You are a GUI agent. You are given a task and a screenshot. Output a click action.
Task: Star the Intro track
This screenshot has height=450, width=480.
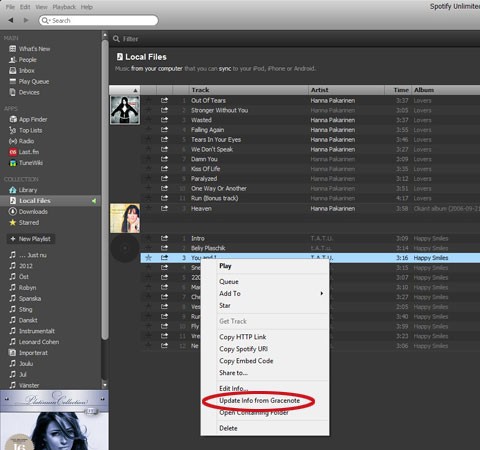[149, 238]
